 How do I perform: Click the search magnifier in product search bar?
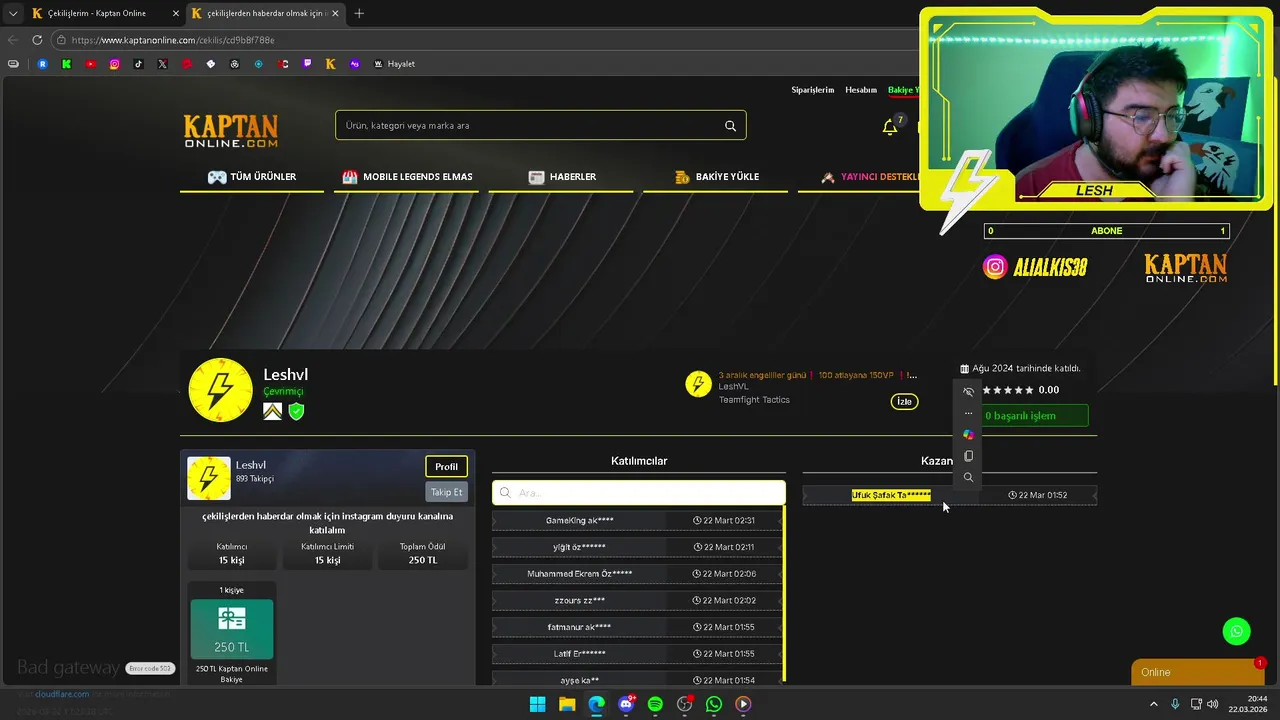coord(730,126)
